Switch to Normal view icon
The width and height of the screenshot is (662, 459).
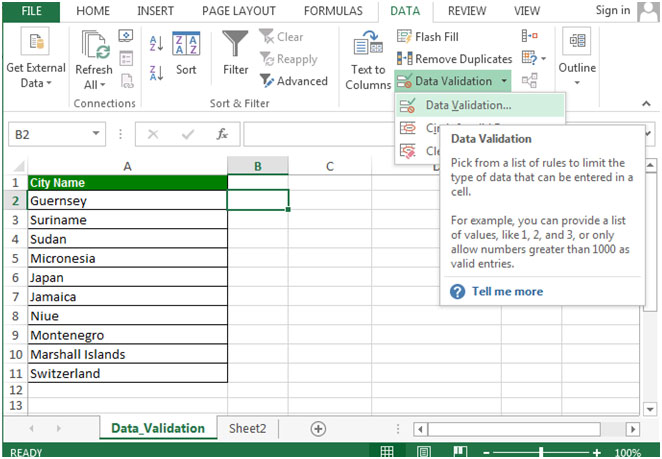[387, 452]
